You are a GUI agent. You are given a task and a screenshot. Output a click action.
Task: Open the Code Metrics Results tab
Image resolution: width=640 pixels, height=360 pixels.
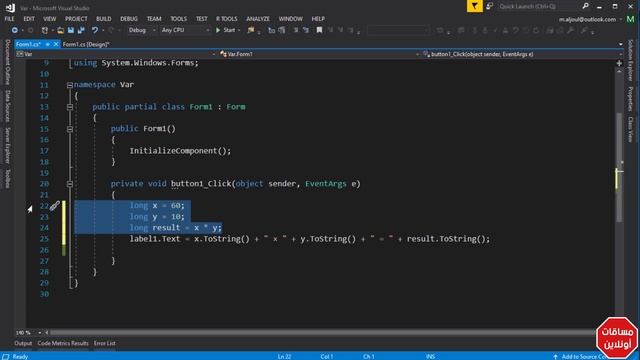pyautogui.click(x=63, y=343)
